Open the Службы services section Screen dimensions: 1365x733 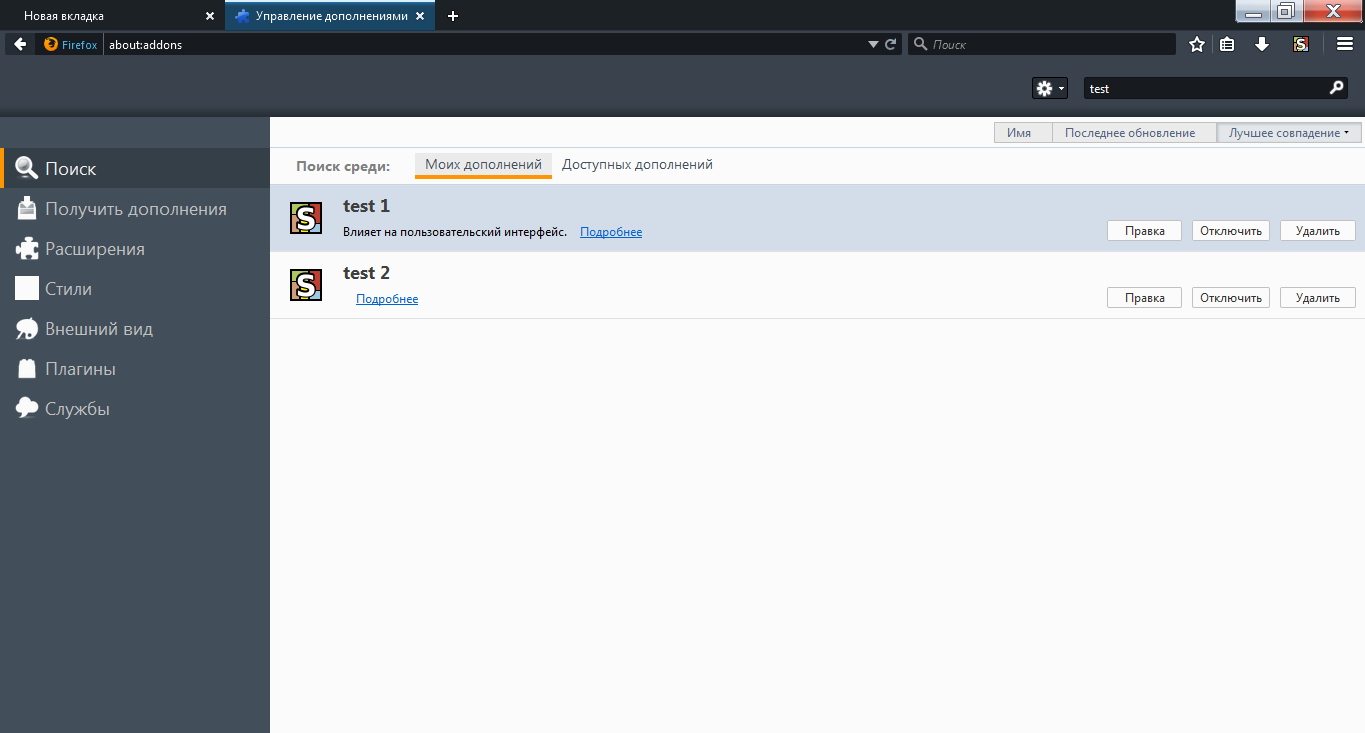(80, 408)
